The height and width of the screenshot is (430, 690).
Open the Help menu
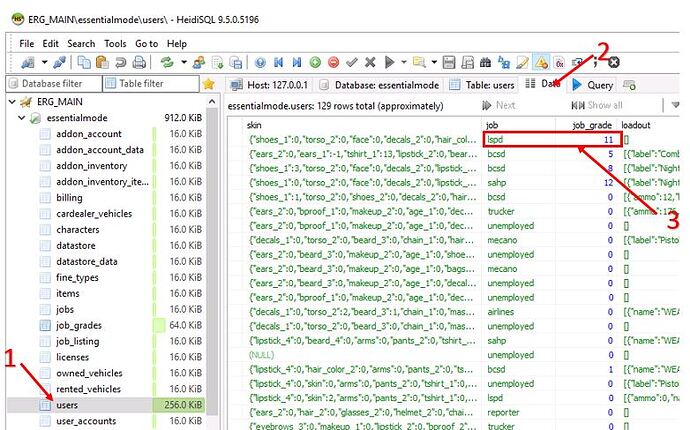[x=177, y=44]
